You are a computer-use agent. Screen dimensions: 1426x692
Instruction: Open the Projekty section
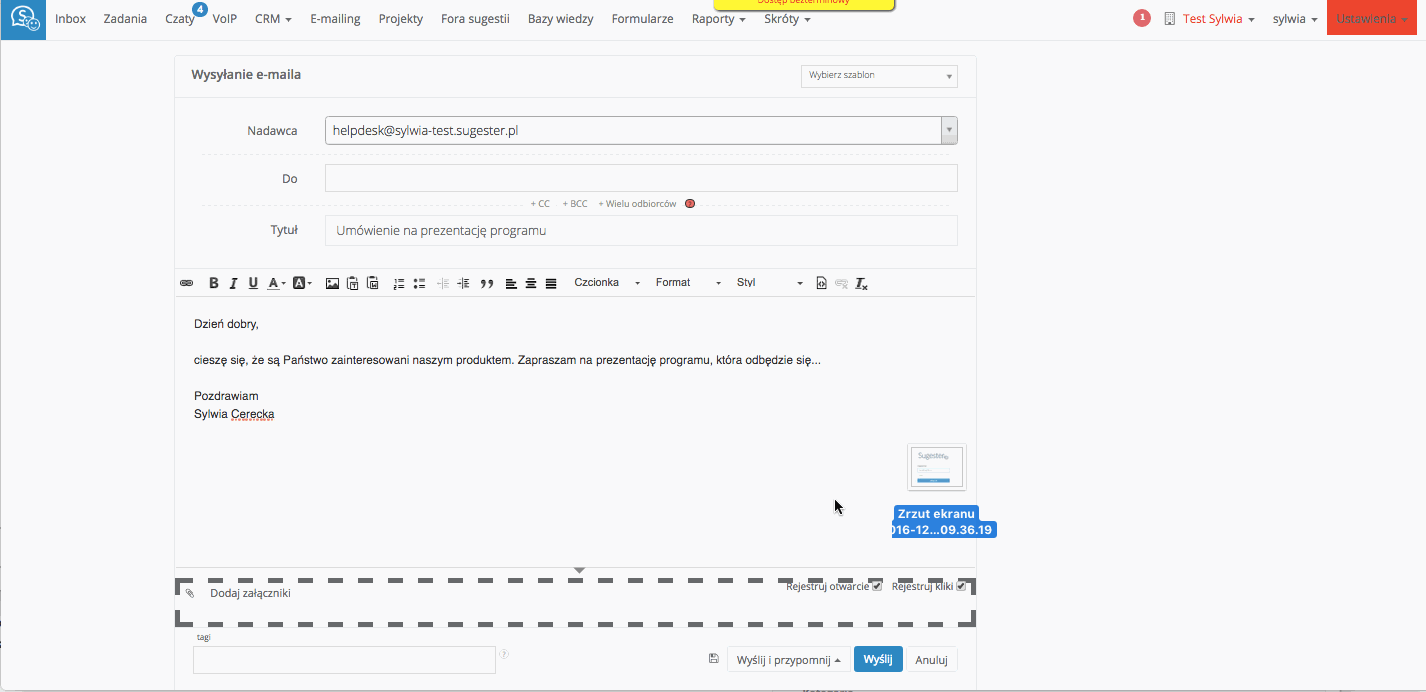(x=400, y=19)
